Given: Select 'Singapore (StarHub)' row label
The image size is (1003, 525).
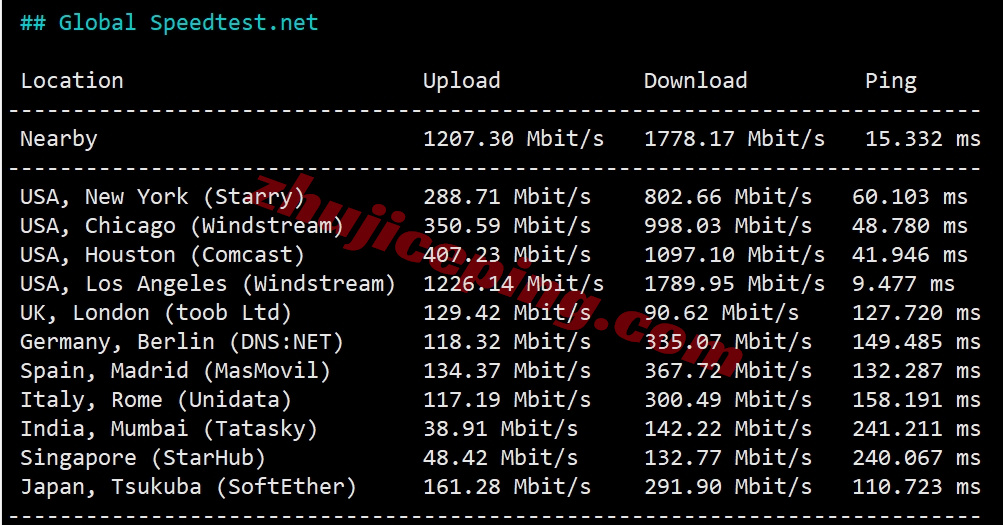Looking at the screenshot, I should point(143,458).
